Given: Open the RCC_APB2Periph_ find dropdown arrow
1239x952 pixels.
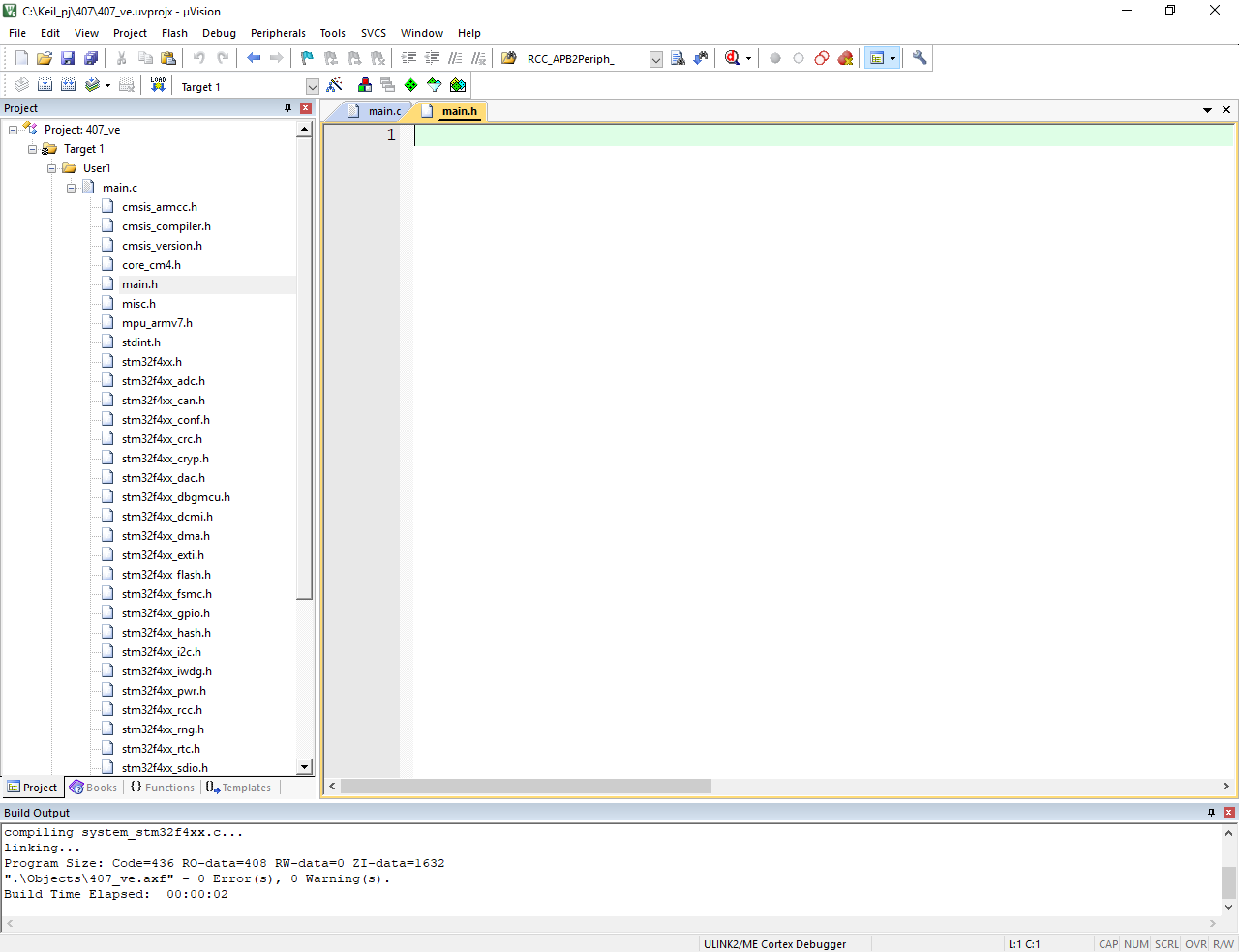Looking at the screenshot, I should [x=655, y=59].
